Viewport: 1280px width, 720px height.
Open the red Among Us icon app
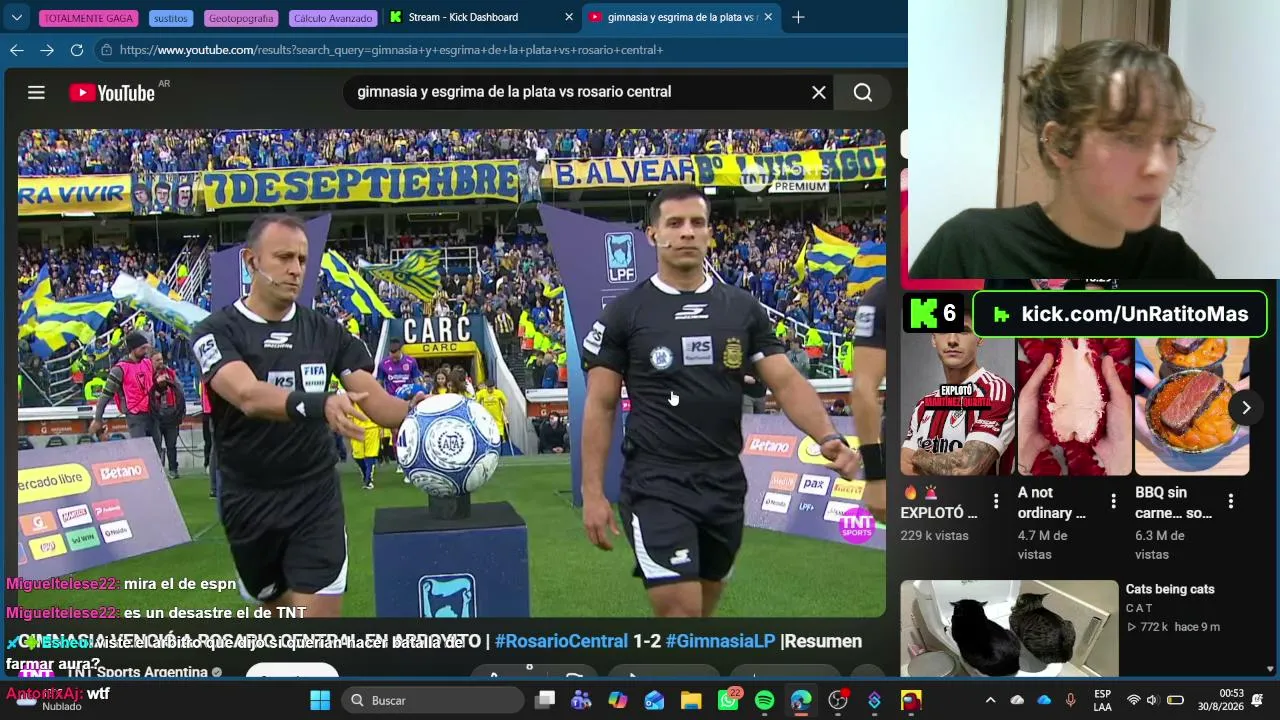click(x=911, y=700)
